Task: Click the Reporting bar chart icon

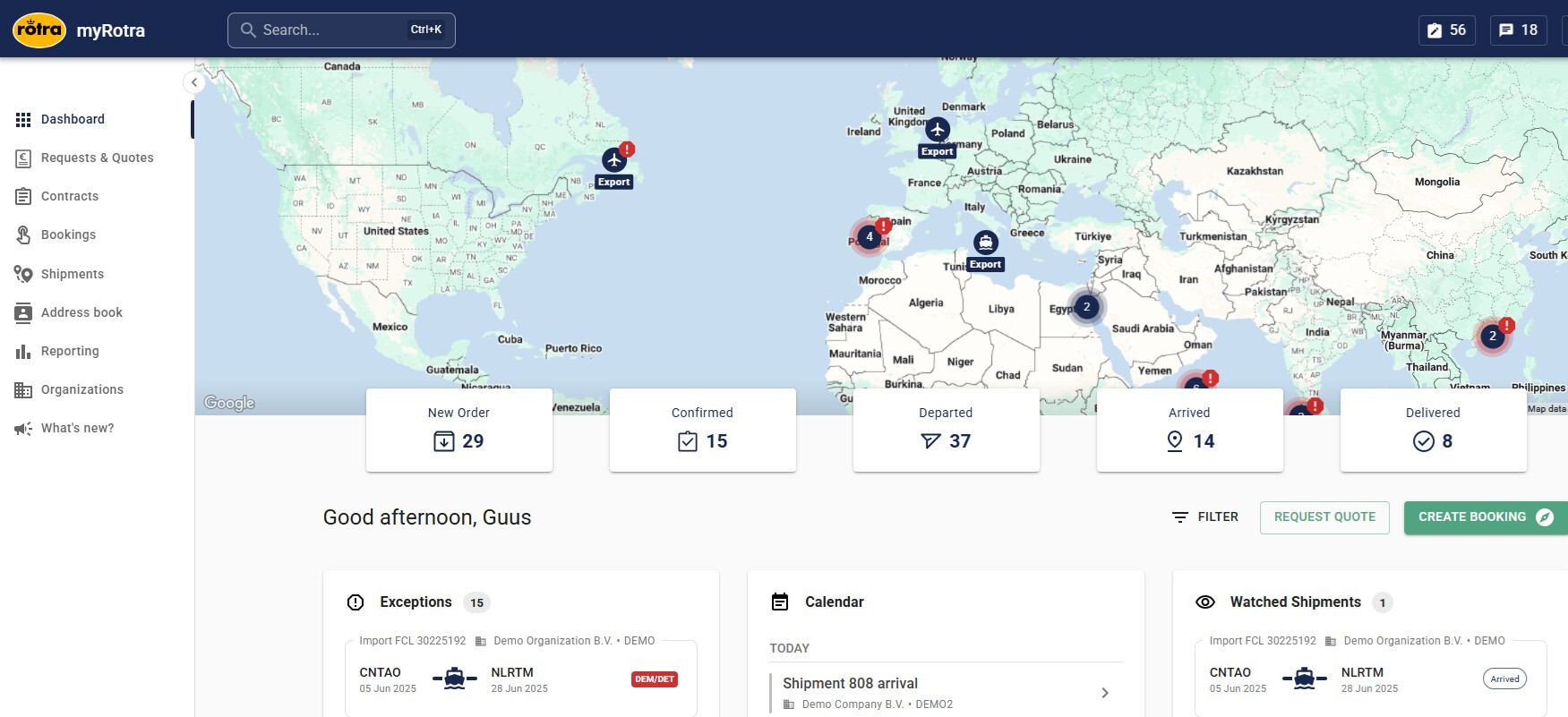Action: 23,352
